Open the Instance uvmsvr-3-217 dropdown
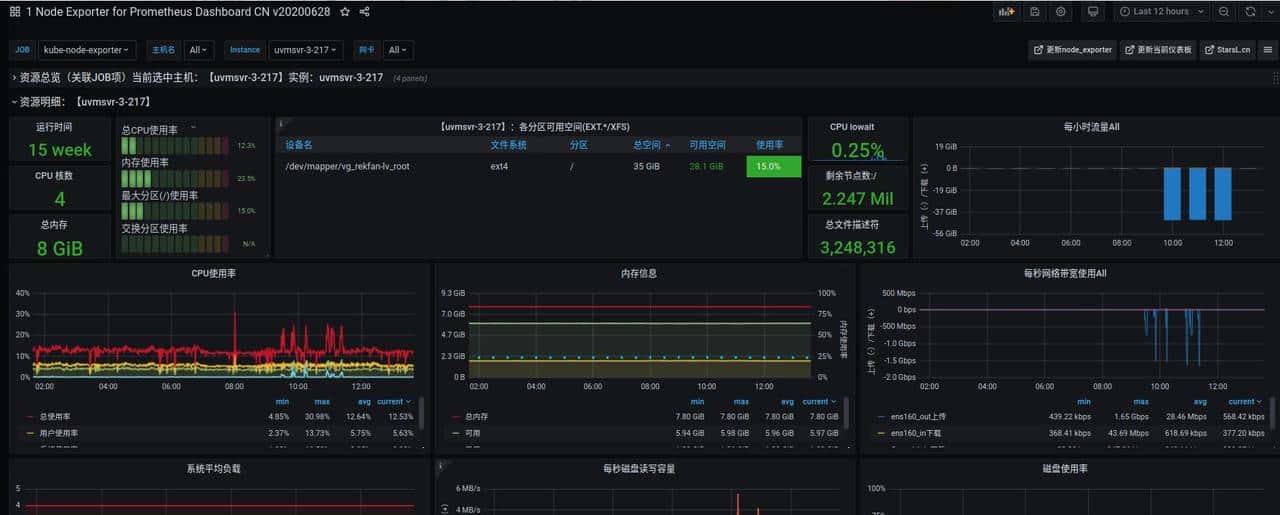The height and width of the screenshot is (515, 1280). tap(307, 50)
